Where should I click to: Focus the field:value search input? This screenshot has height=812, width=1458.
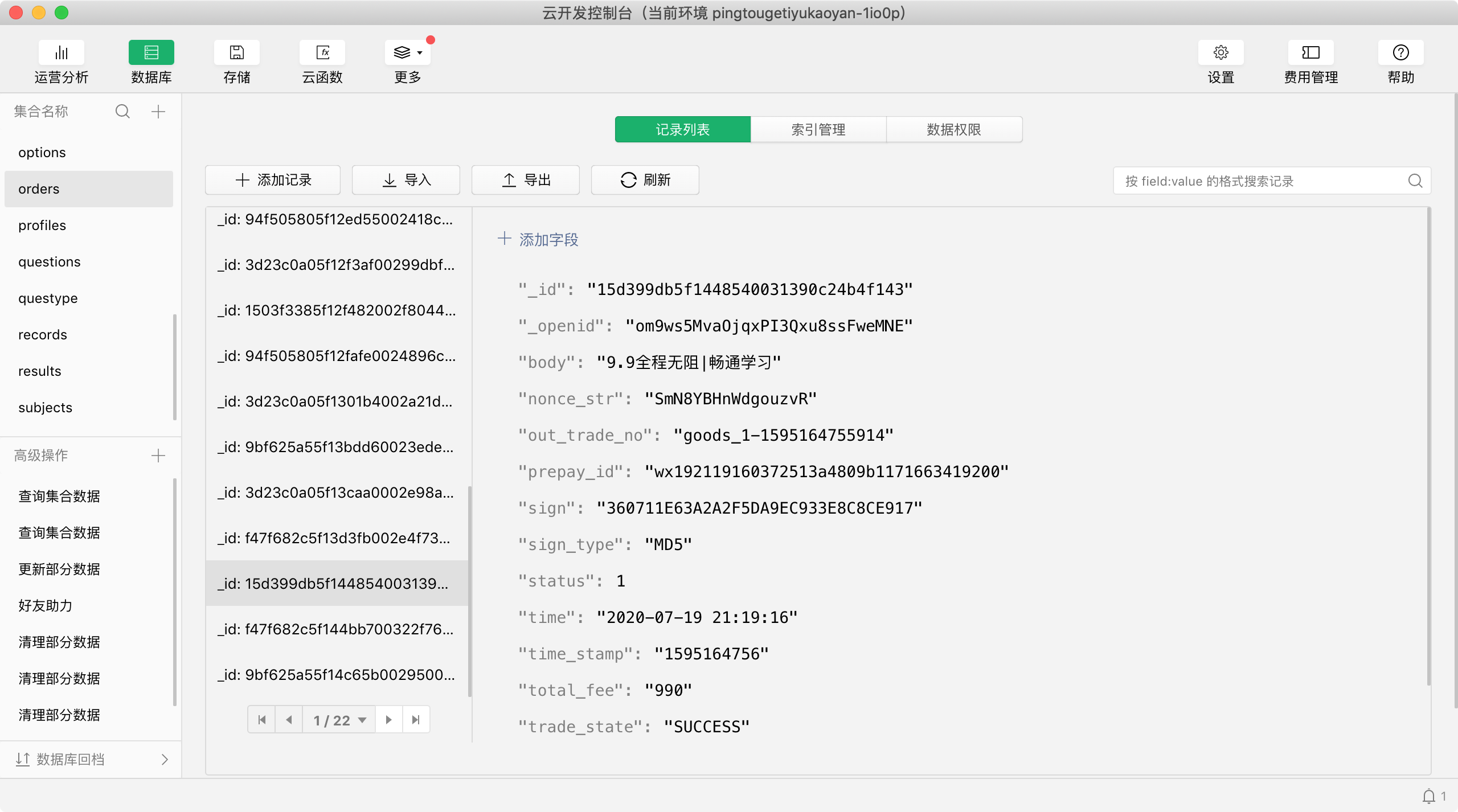(1262, 181)
